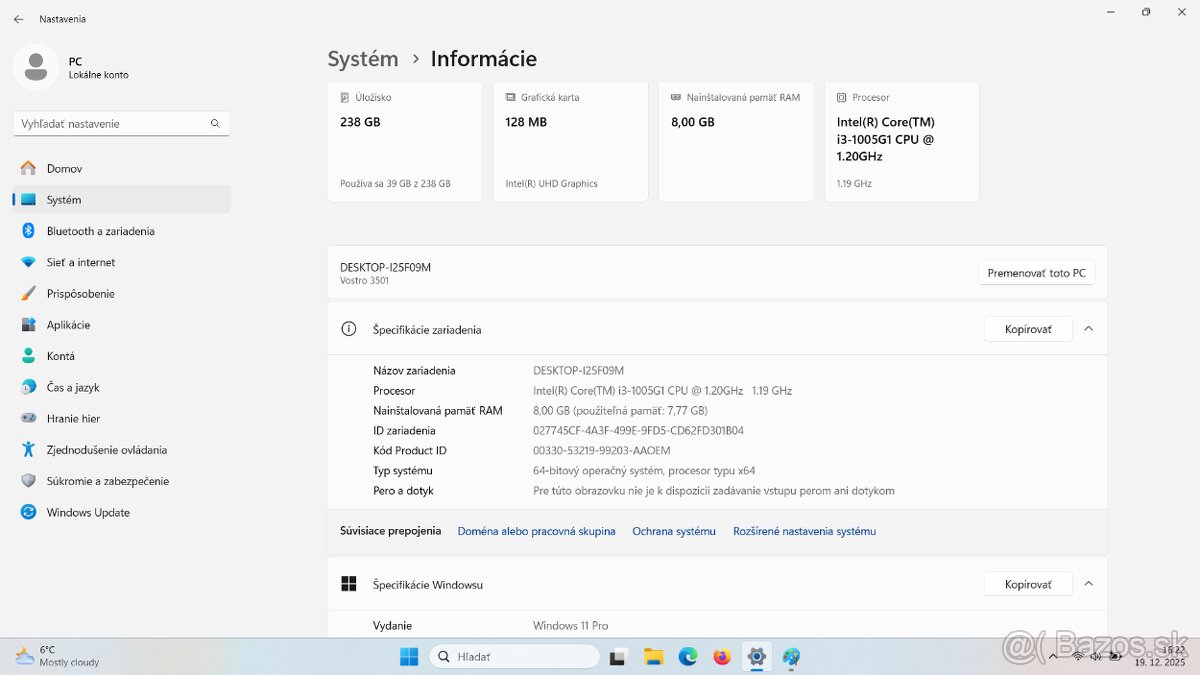
Task: Show hidden tray icons with the chevron
Action: (x=1053, y=657)
